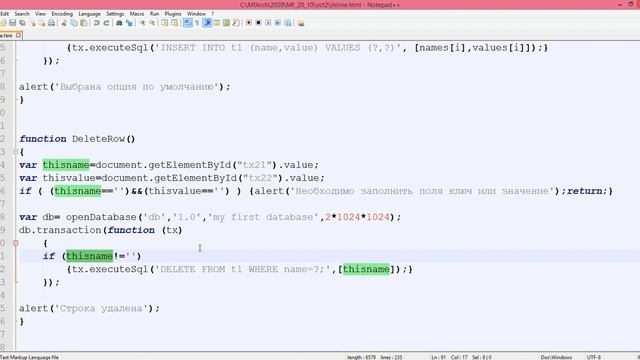Image resolution: width=640 pixels, height=360 pixels.
Task: Zoom out using the toolbar Zoom Out icon
Action: [152, 23]
